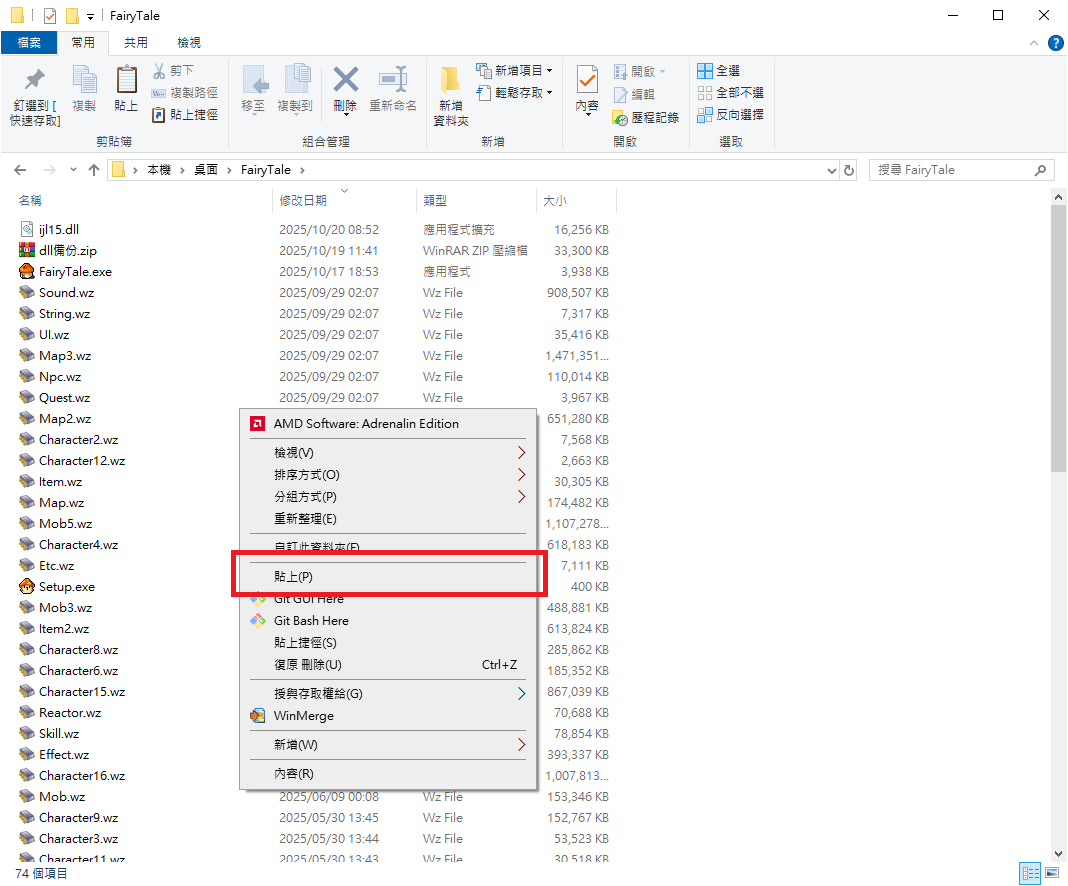This screenshot has height=886, width=1068.
Task: Click the Delete icon in the ribbon
Action: (x=345, y=81)
